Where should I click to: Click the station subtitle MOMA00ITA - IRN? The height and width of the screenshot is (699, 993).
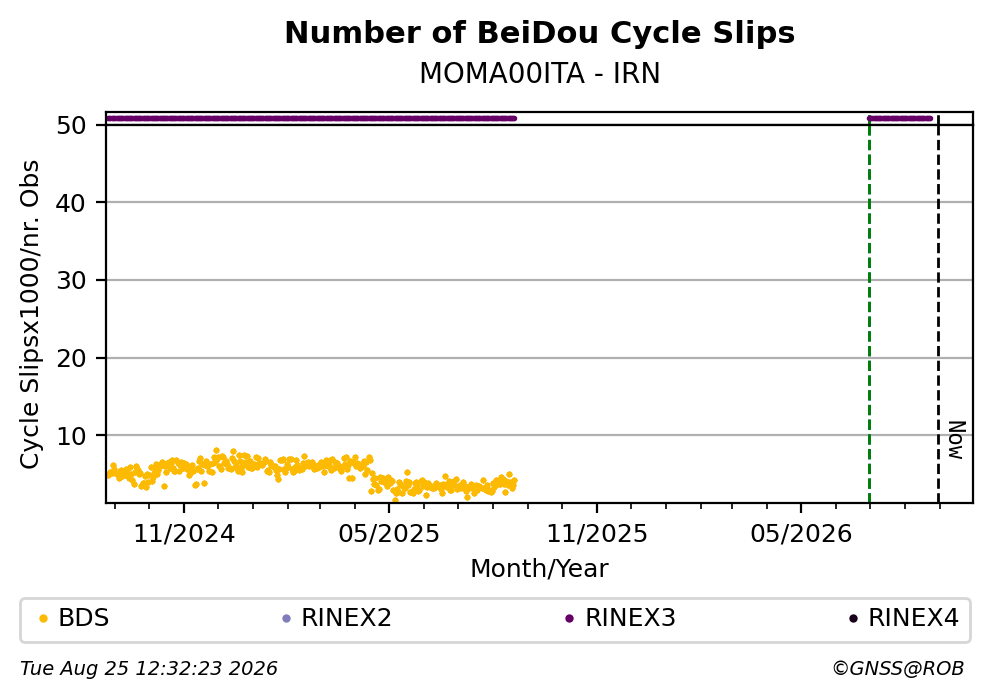point(540,73)
